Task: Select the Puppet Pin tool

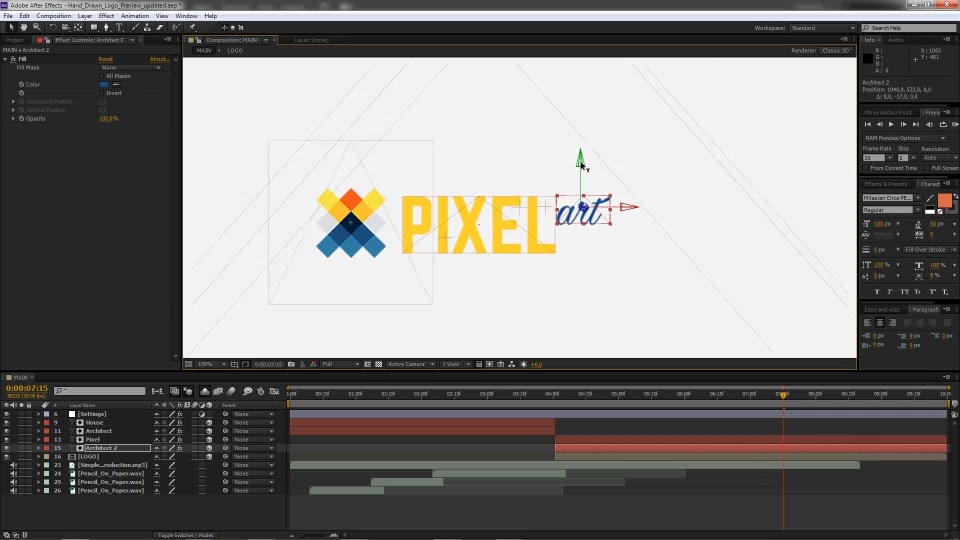Action: [x=192, y=28]
